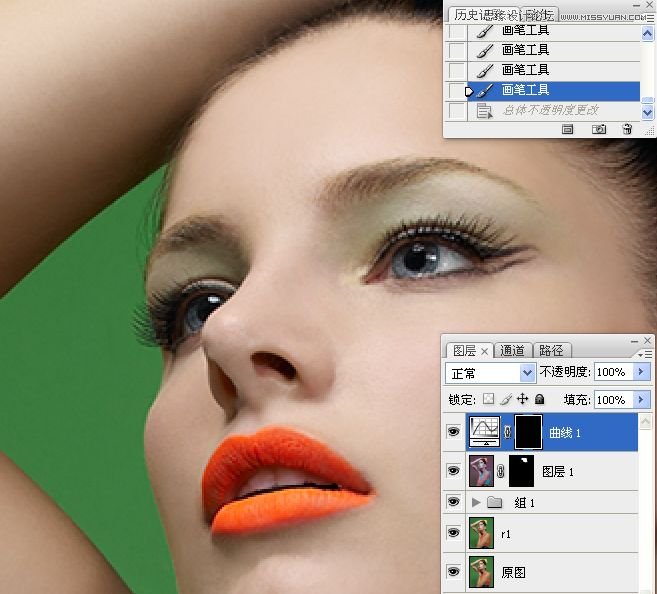Select the 曲线 1 layer name
Image resolution: width=657 pixels, height=594 pixels.
click(x=565, y=433)
